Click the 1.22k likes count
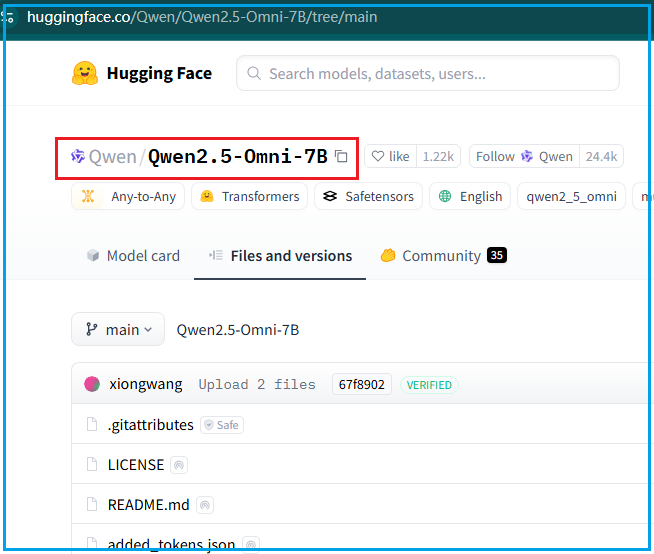The height and width of the screenshot is (554, 654). (438, 156)
